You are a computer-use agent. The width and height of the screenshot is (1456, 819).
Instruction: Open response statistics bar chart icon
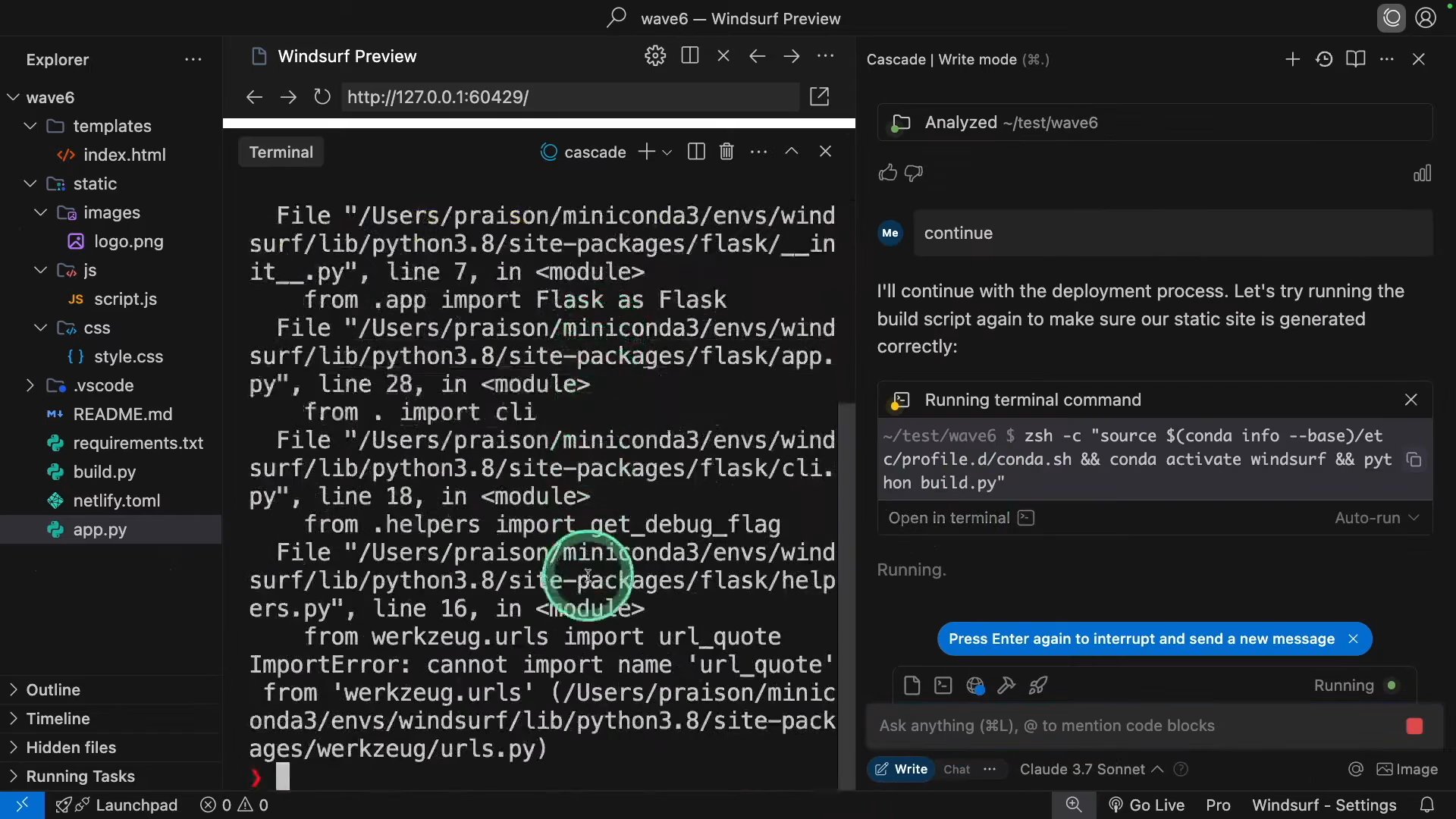pos(1422,174)
